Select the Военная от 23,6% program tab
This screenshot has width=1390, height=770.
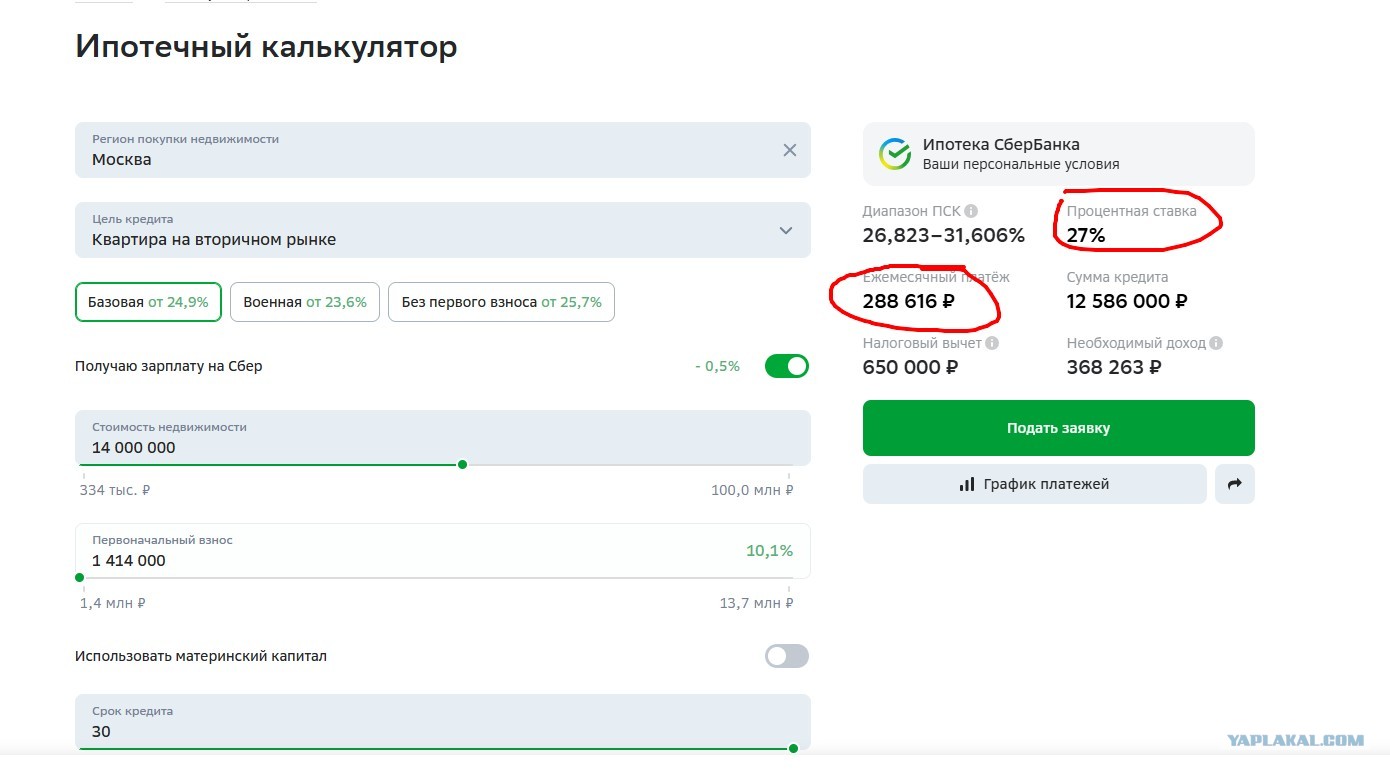tap(305, 302)
